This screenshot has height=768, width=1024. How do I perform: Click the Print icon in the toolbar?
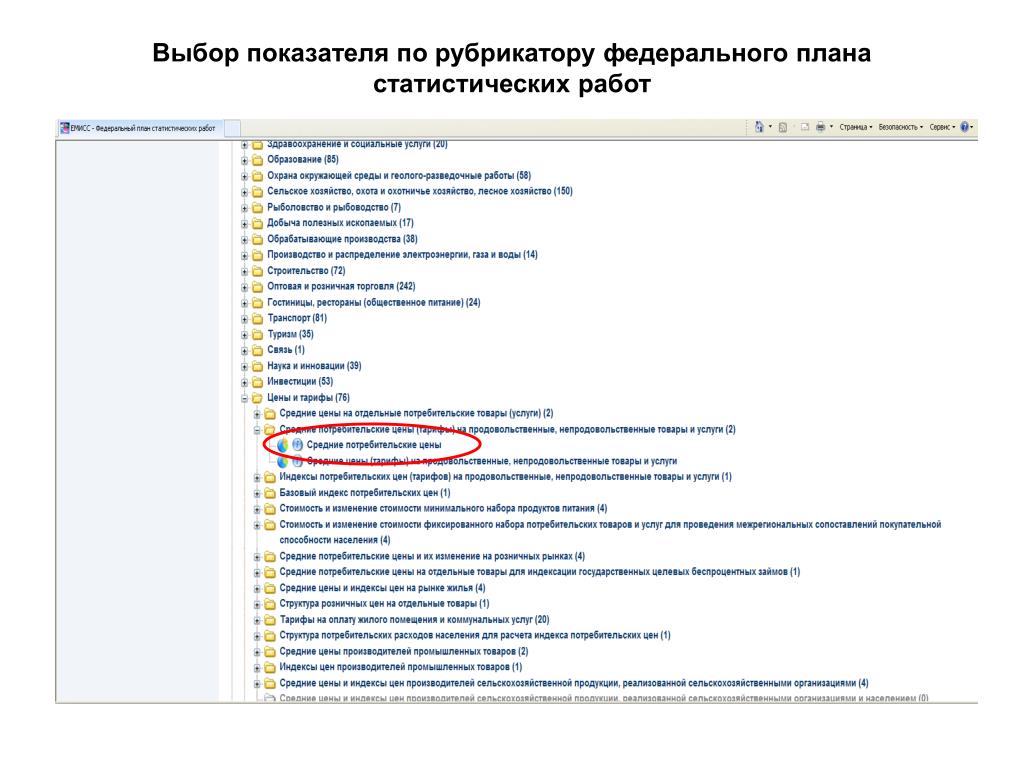click(820, 127)
